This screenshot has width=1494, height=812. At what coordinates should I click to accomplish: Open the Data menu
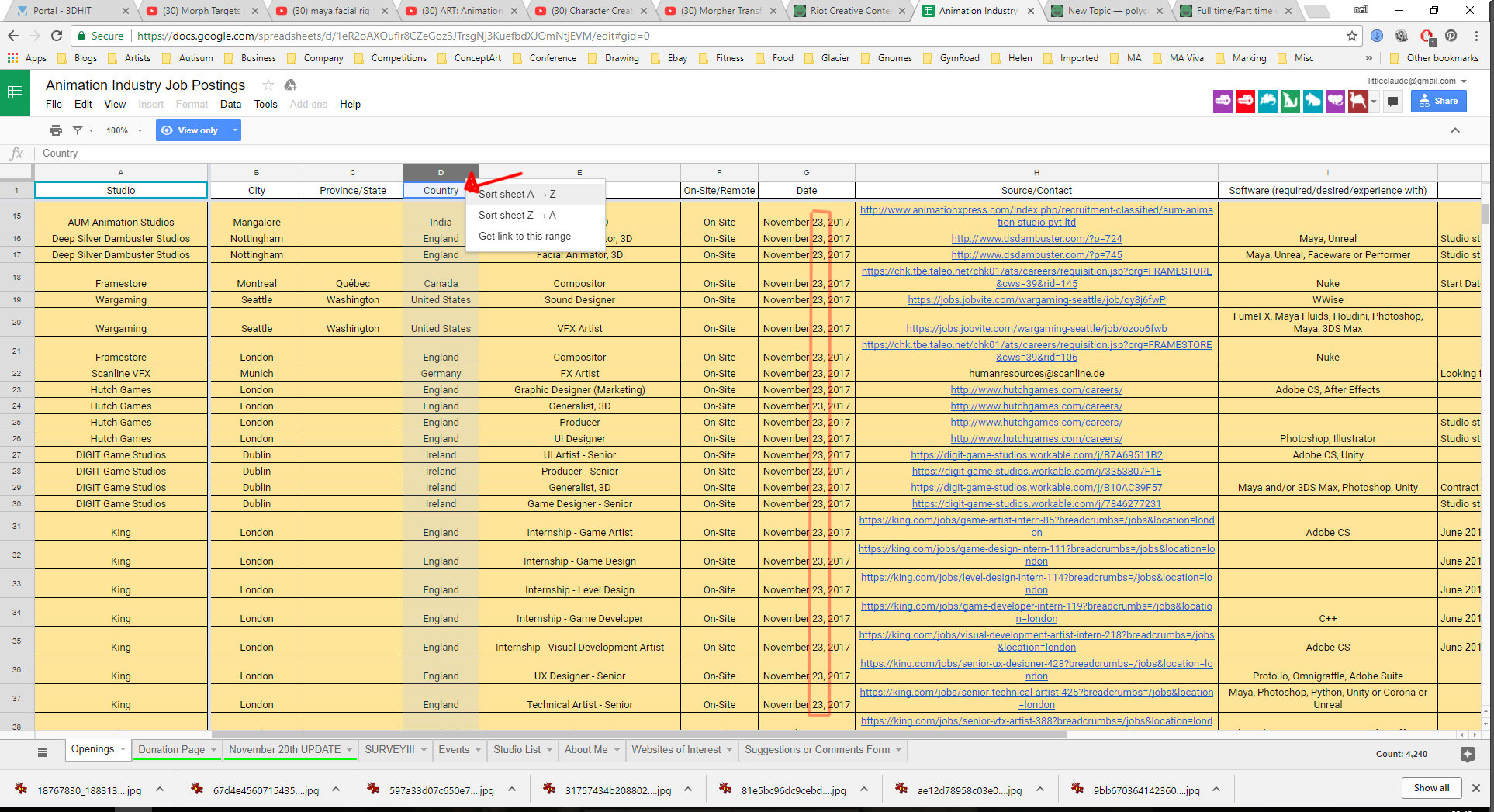pyautogui.click(x=230, y=104)
